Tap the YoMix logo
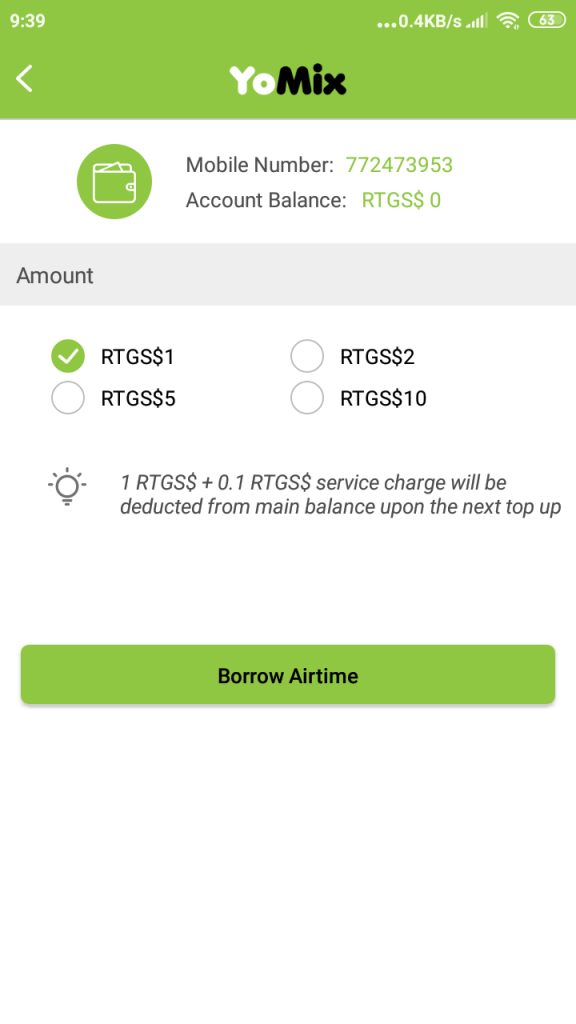 [x=287, y=80]
